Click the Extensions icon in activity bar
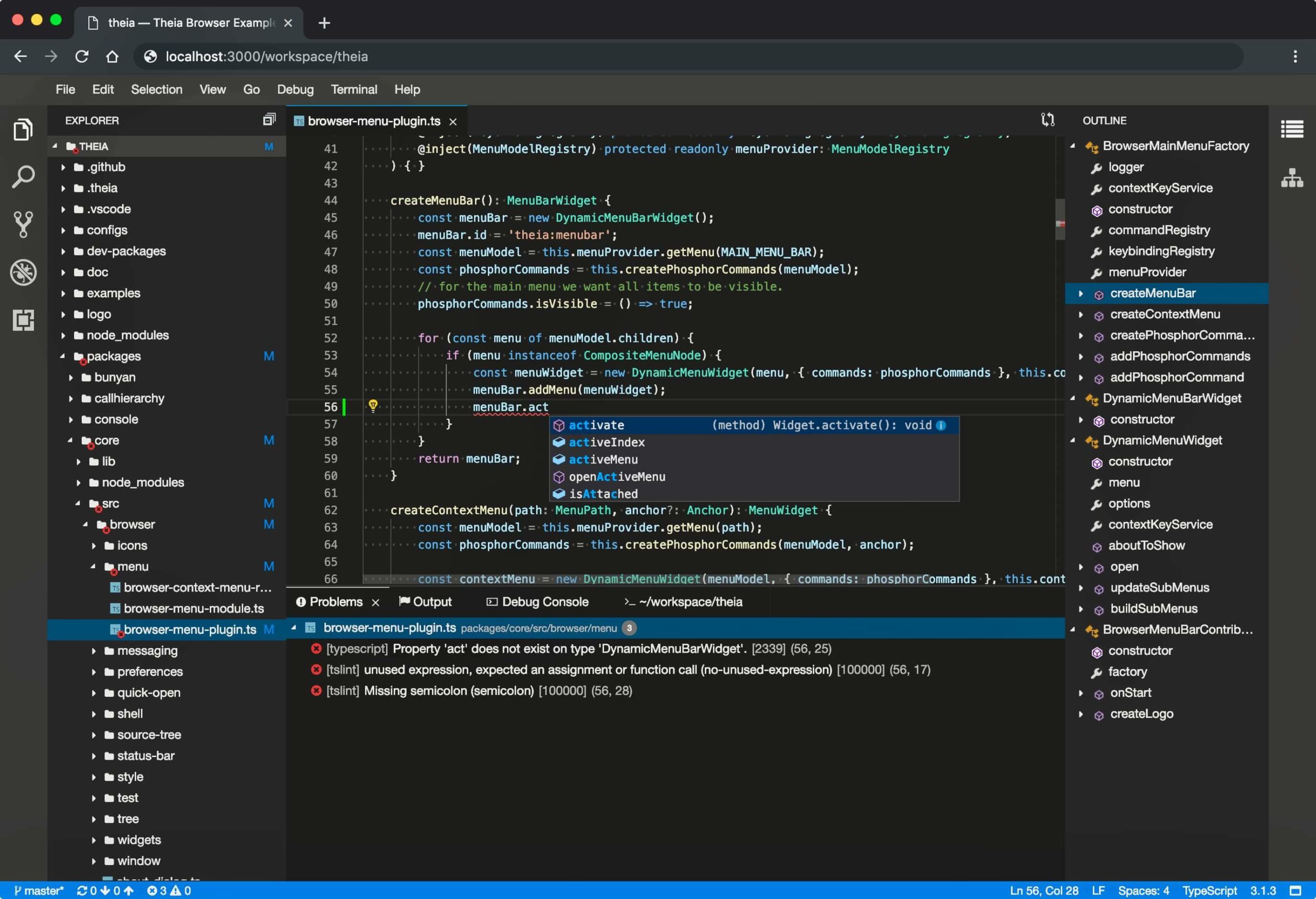The image size is (1316, 899). pos(23,320)
